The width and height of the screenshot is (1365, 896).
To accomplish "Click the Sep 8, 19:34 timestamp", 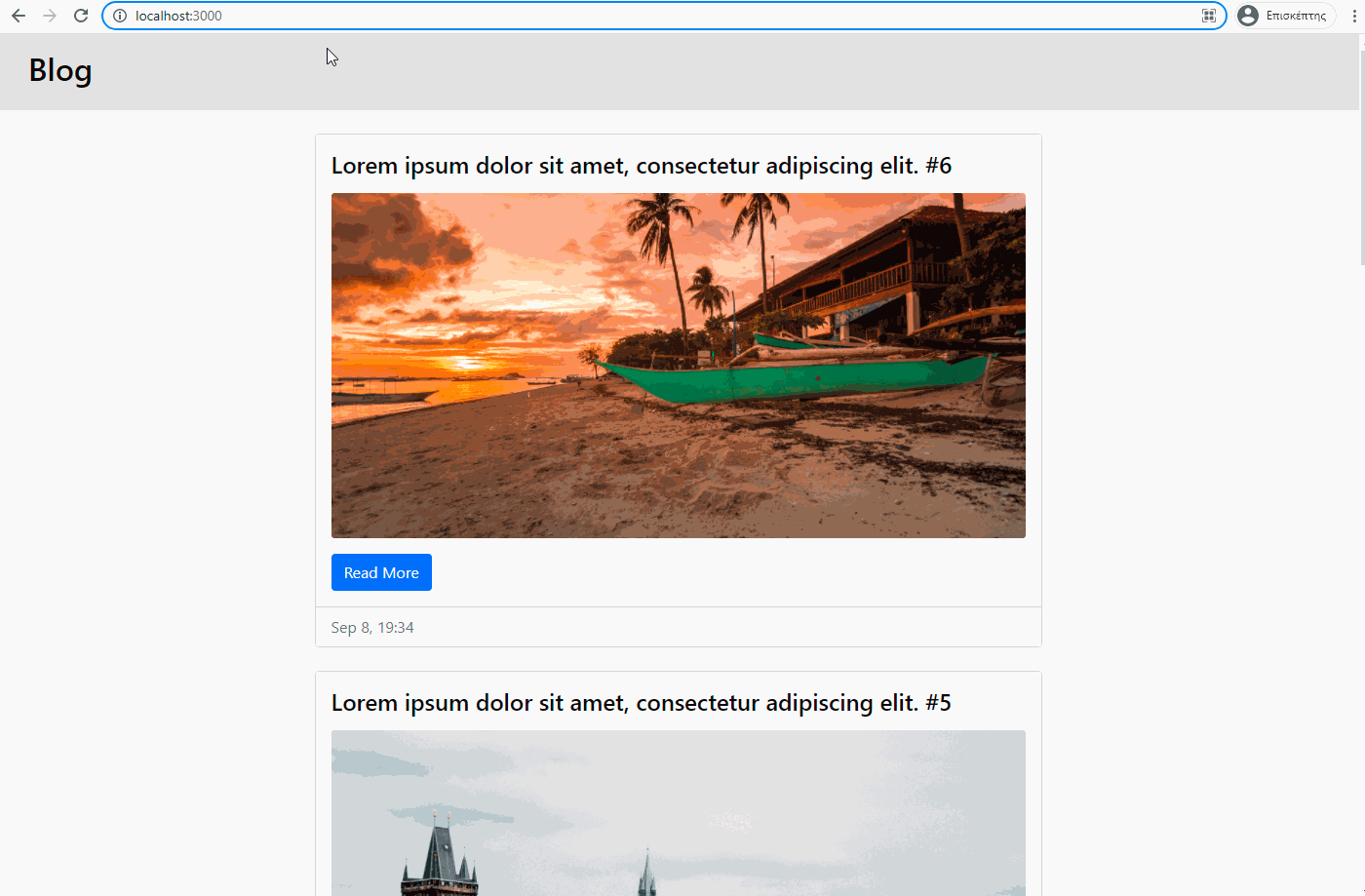I will point(372,628).
